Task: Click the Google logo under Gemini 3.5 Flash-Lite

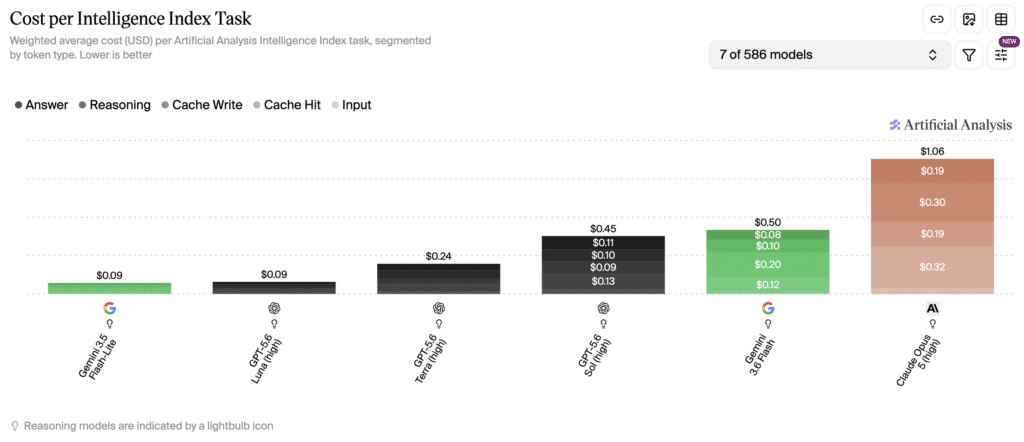Action: coord(109,308)
